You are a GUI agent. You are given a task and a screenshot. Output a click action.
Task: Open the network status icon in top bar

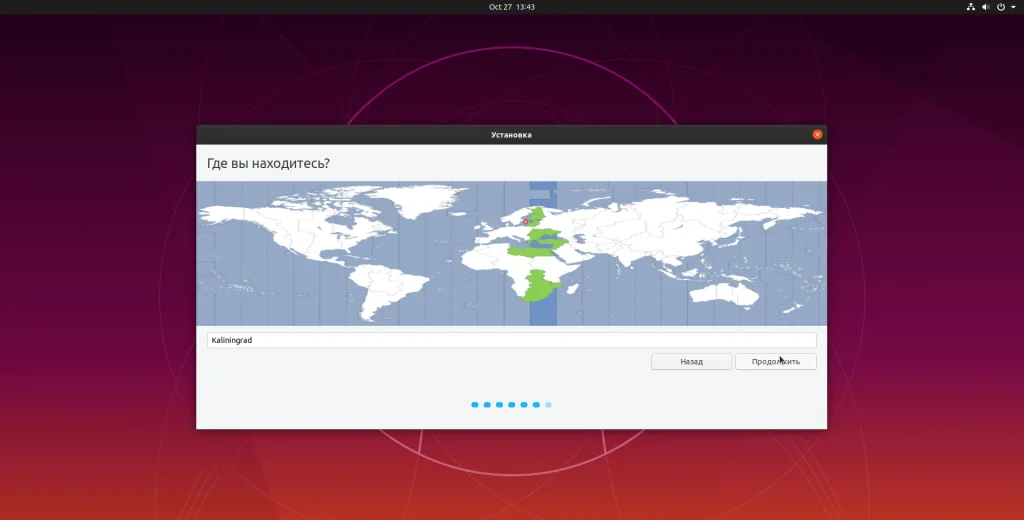coord(970,7)
